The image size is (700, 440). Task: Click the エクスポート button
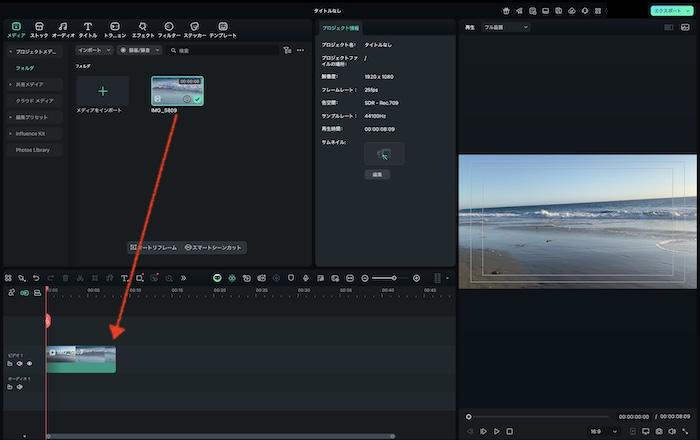[x=667, y=11]
